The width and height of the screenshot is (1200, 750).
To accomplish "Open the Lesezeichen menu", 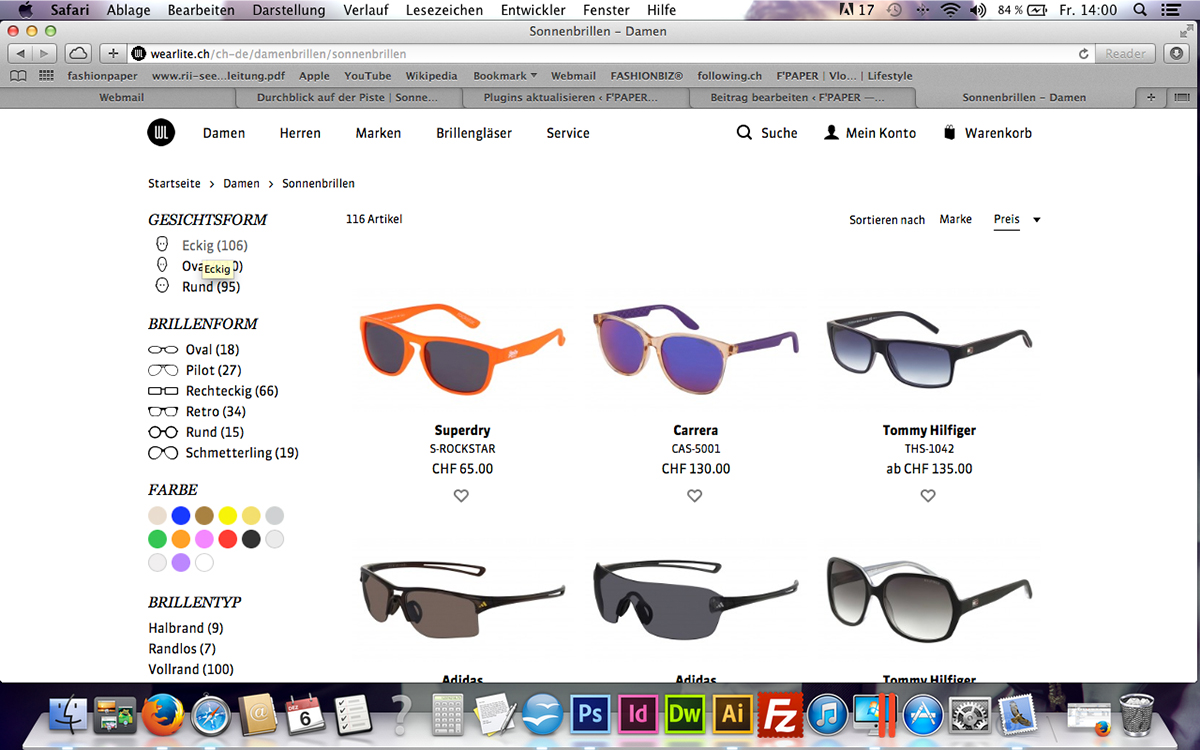I will click(x=444, y=10).
